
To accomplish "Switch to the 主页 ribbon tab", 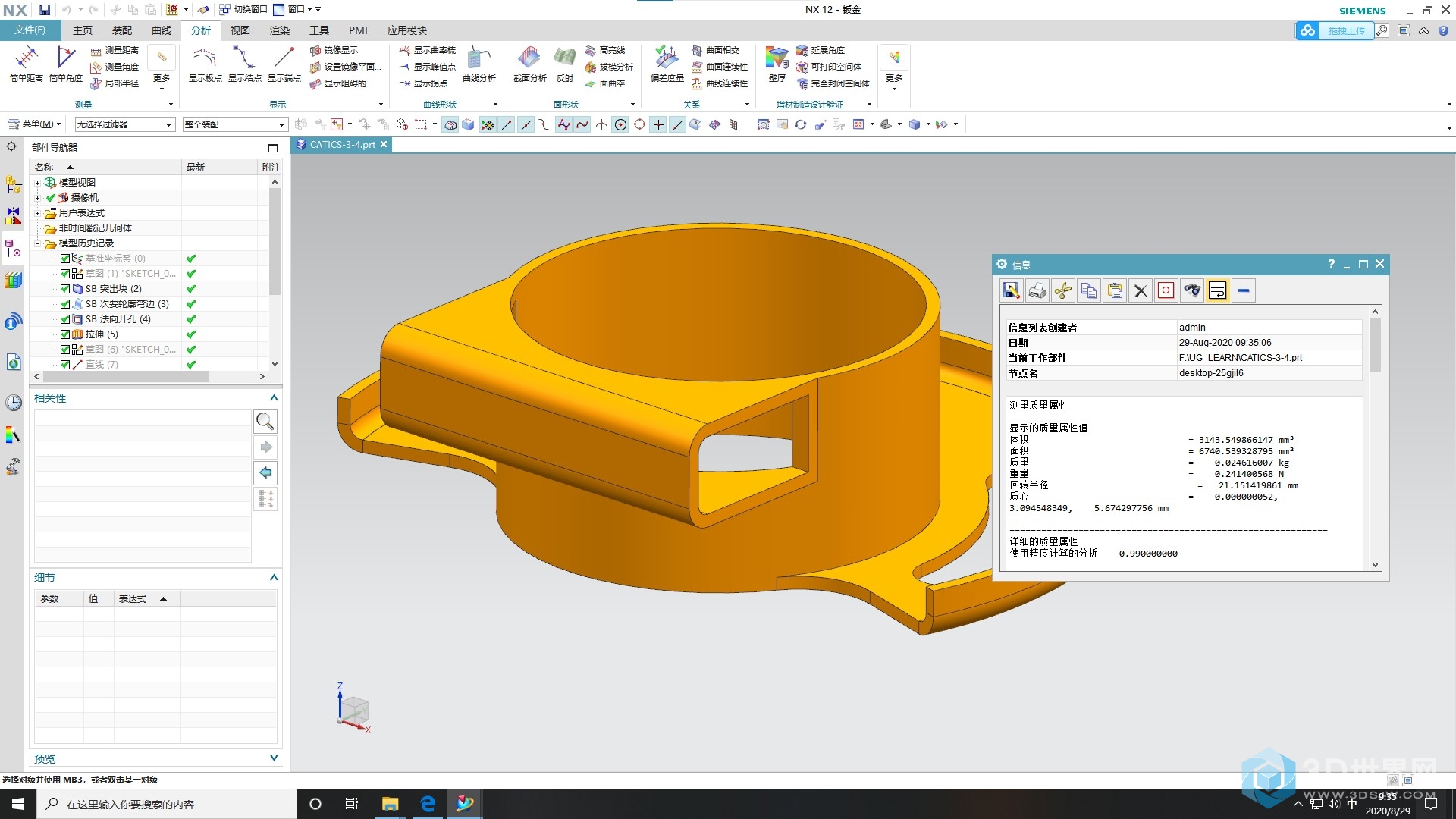I will pos(82,30).
